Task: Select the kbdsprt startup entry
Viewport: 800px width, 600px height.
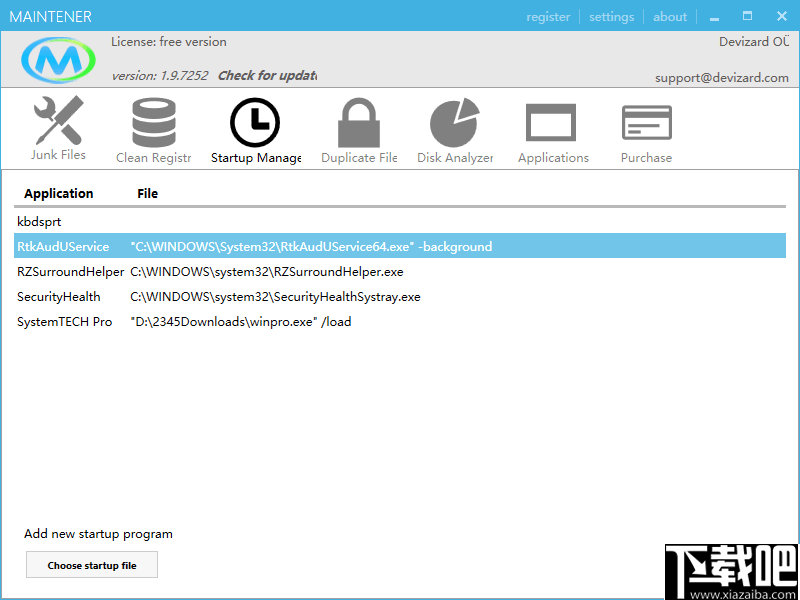Action: coord(400,222)
